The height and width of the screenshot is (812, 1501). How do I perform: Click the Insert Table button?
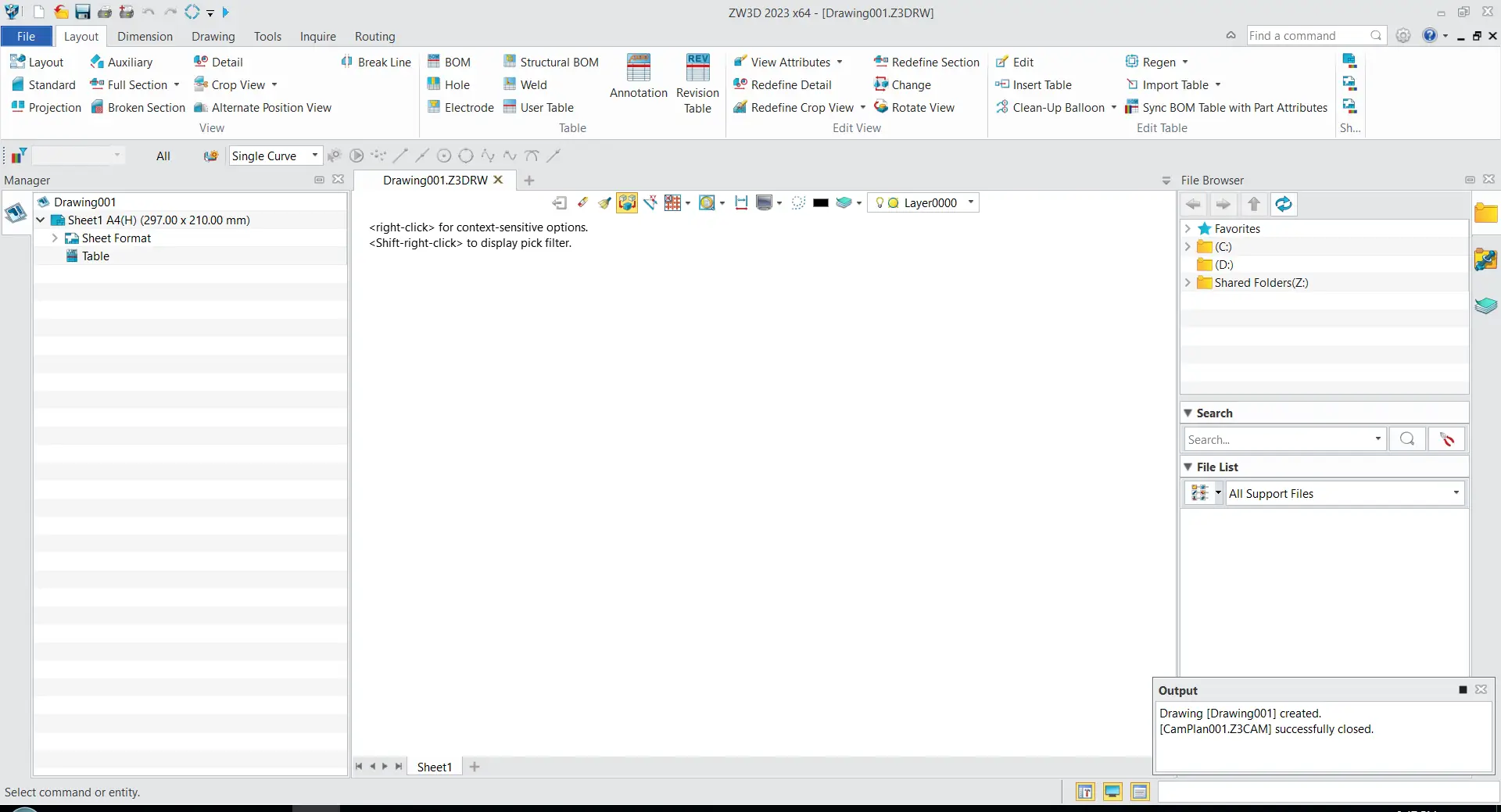(1033, 84)
